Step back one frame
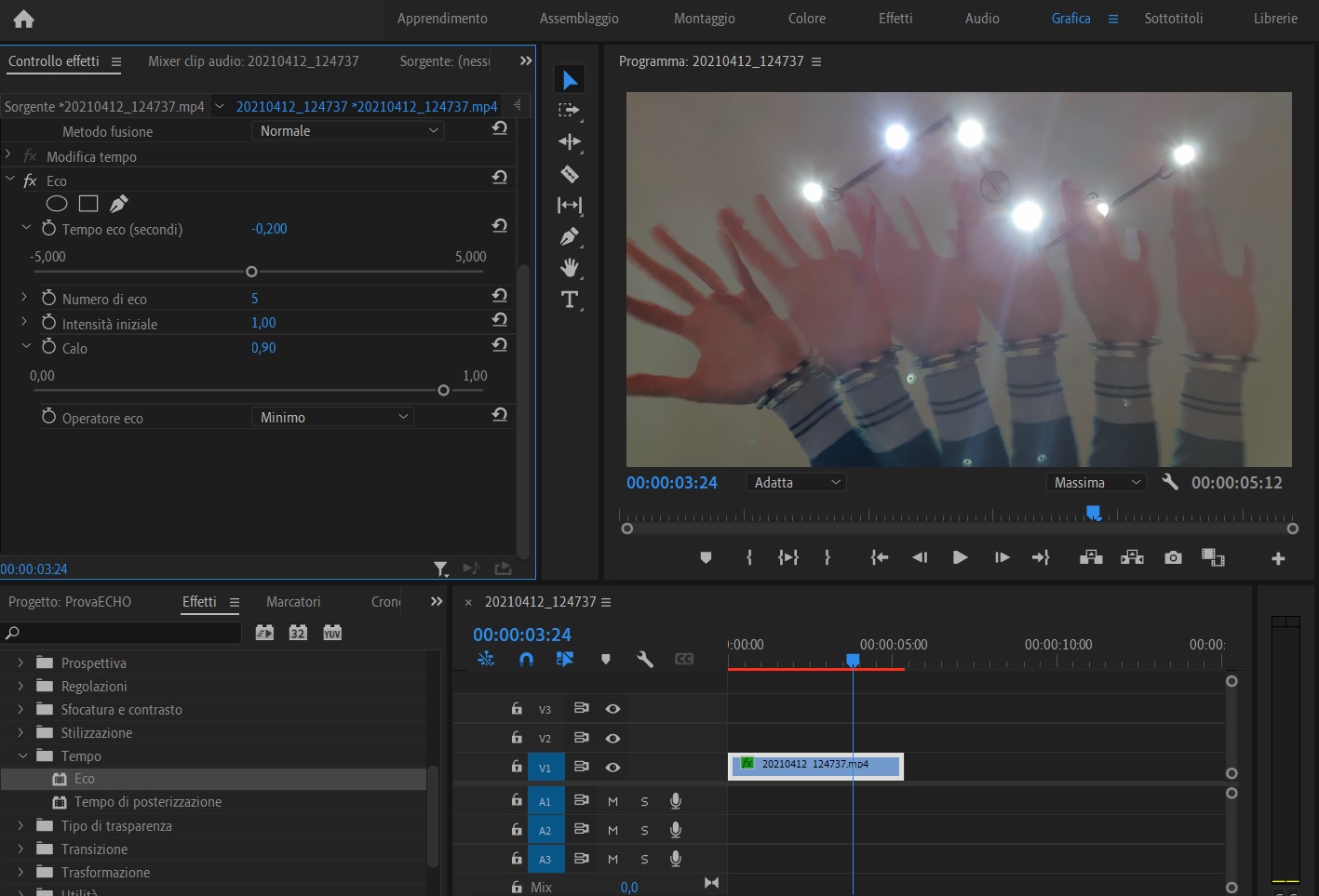1319x896 pixels. [920, 557]
